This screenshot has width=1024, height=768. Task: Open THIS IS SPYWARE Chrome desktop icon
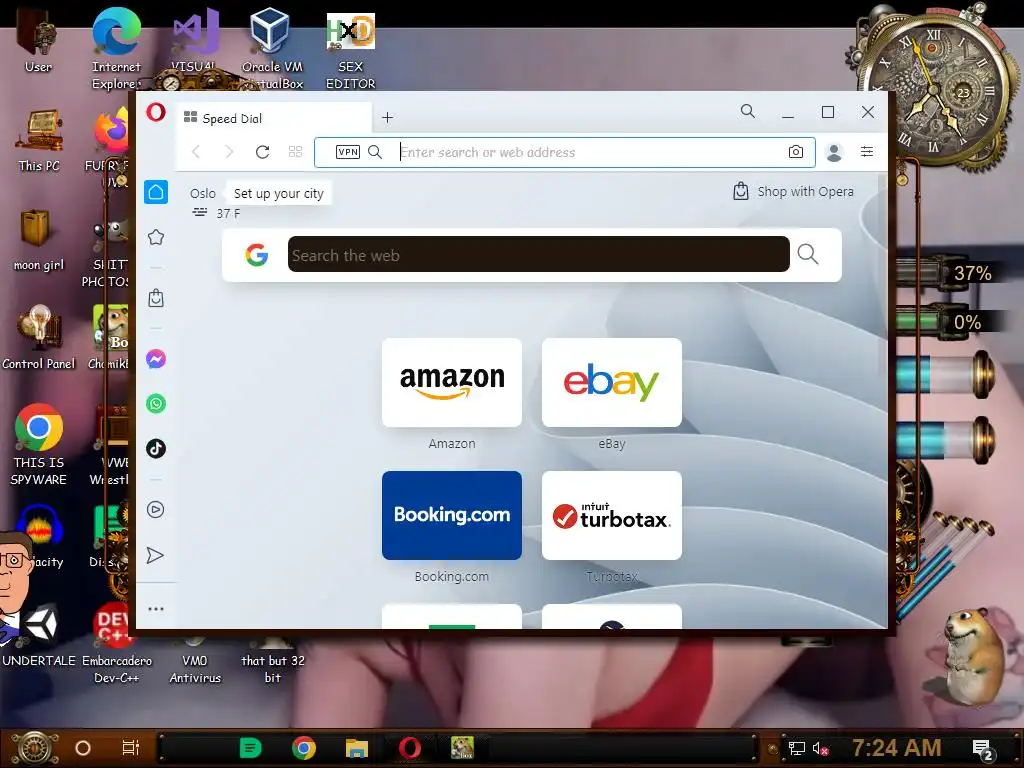[39, 444]
